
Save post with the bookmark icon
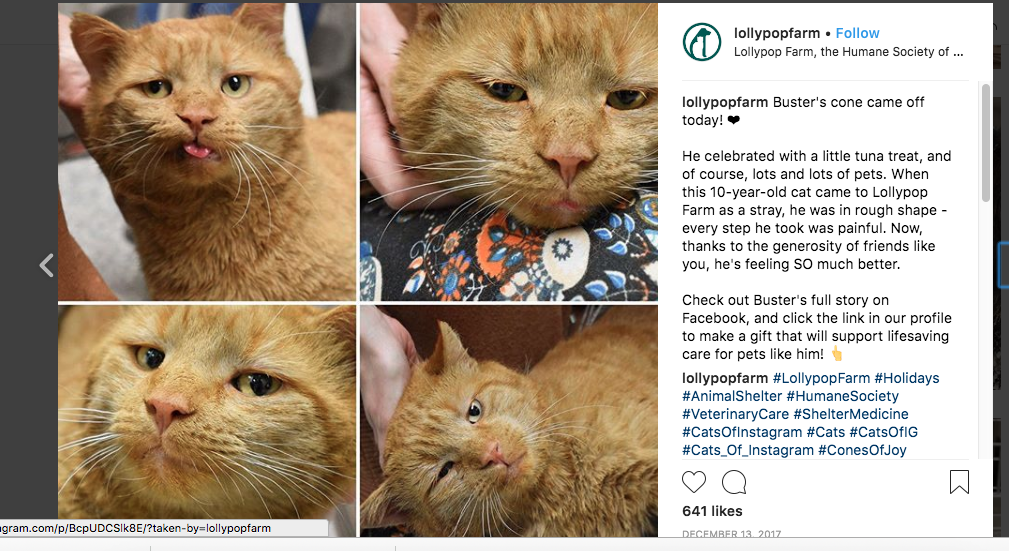pos(959,483)
